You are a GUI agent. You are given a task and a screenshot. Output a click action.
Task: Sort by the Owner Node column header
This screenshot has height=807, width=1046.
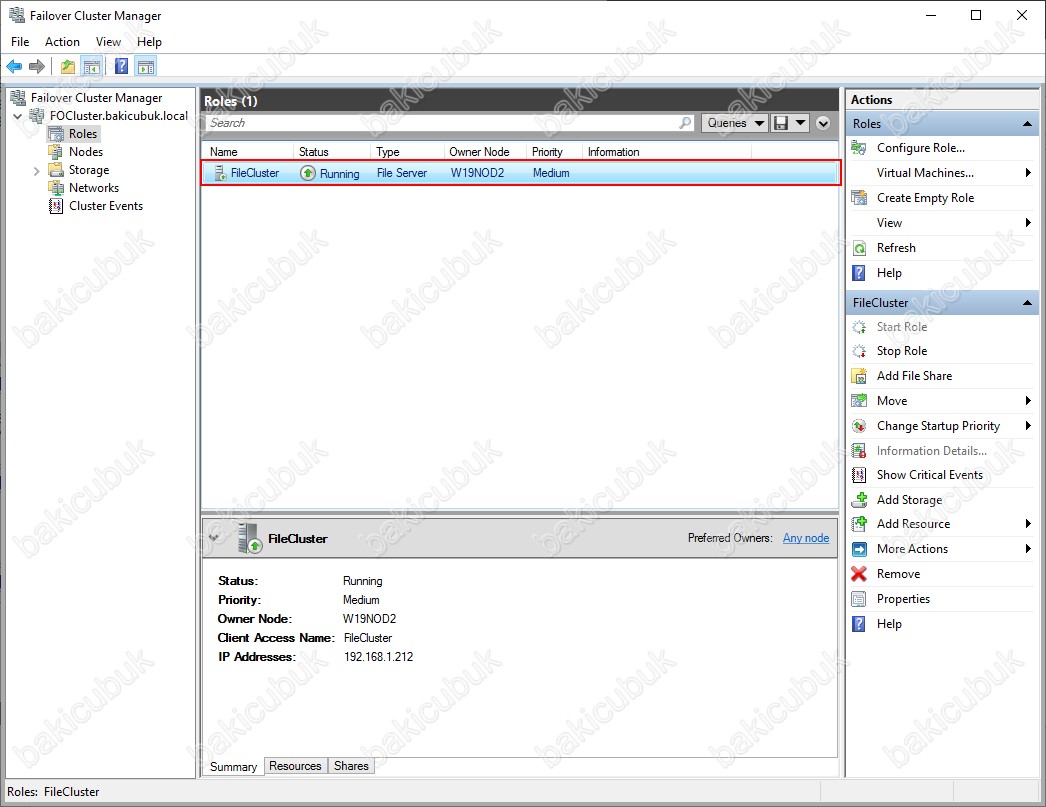click(485, 151)
